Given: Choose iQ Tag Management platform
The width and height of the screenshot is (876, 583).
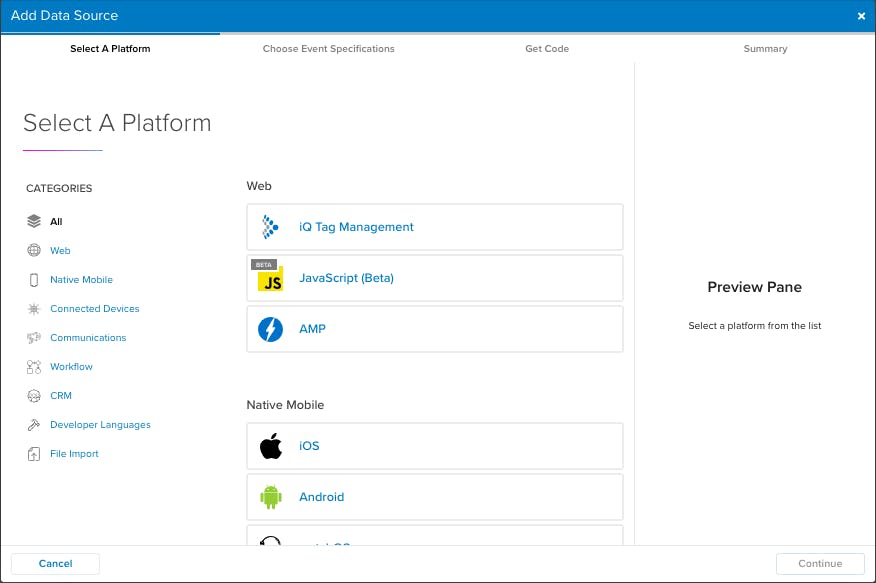Looking at the screenshot, I should [435, 227].
